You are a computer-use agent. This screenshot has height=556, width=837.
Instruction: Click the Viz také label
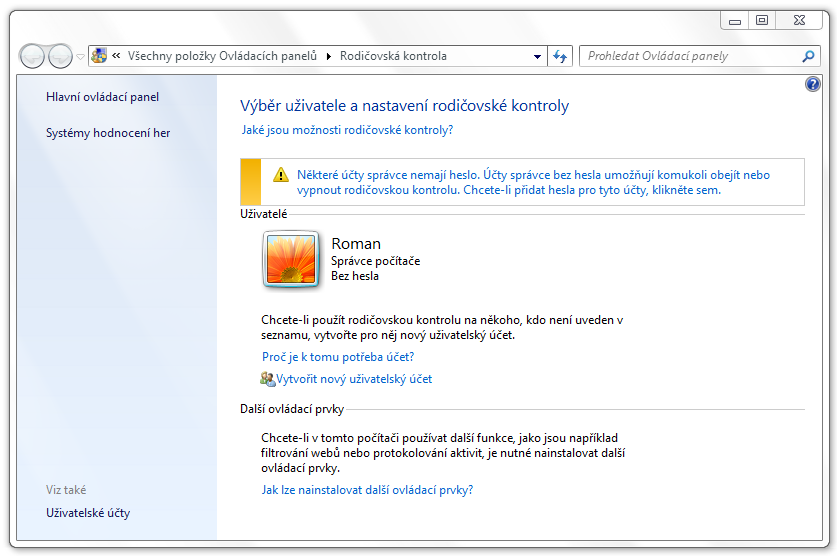click(x=66, y=490)
